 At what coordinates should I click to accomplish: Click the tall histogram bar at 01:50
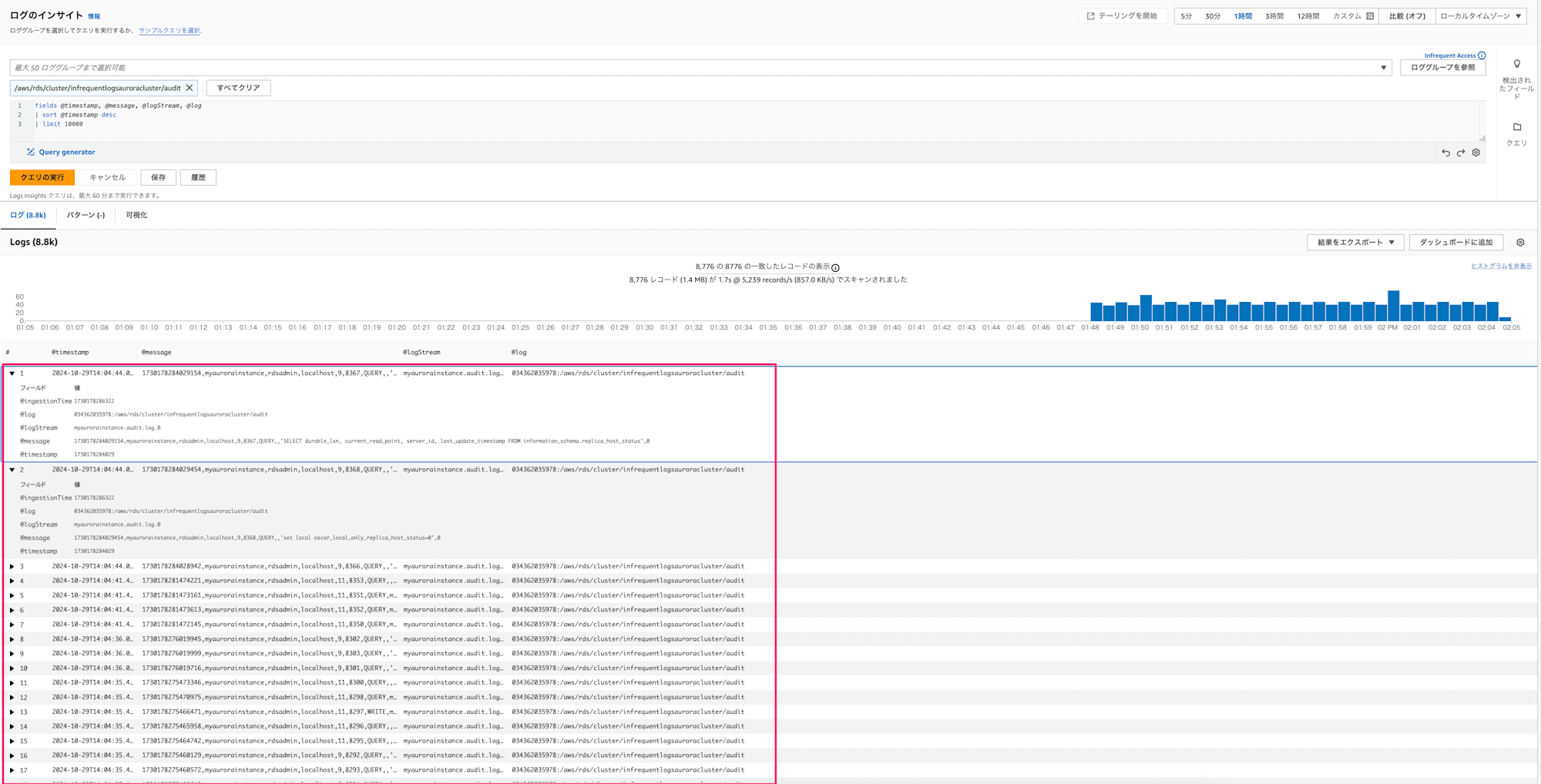point(1146,308)
